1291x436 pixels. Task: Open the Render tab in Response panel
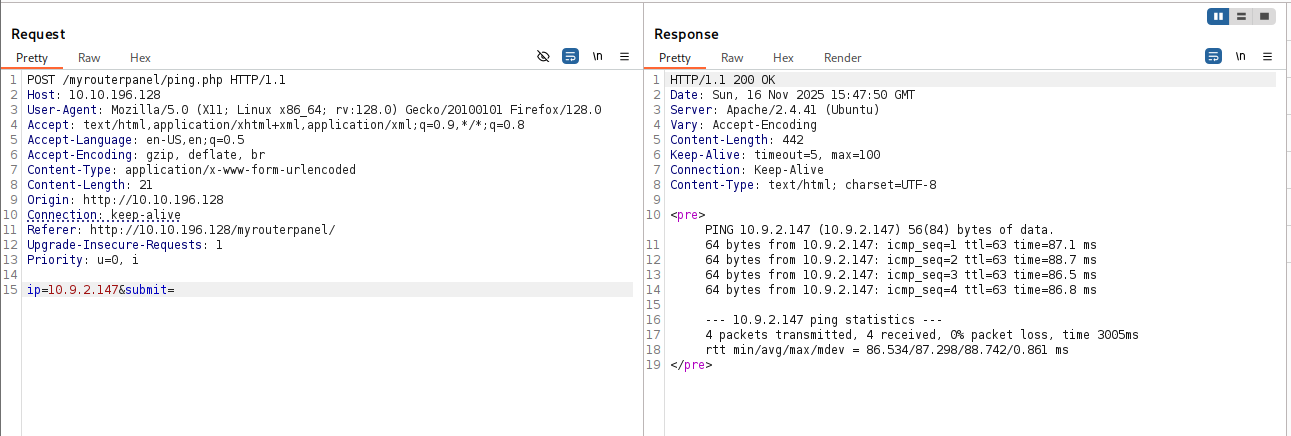click(842, 58)
